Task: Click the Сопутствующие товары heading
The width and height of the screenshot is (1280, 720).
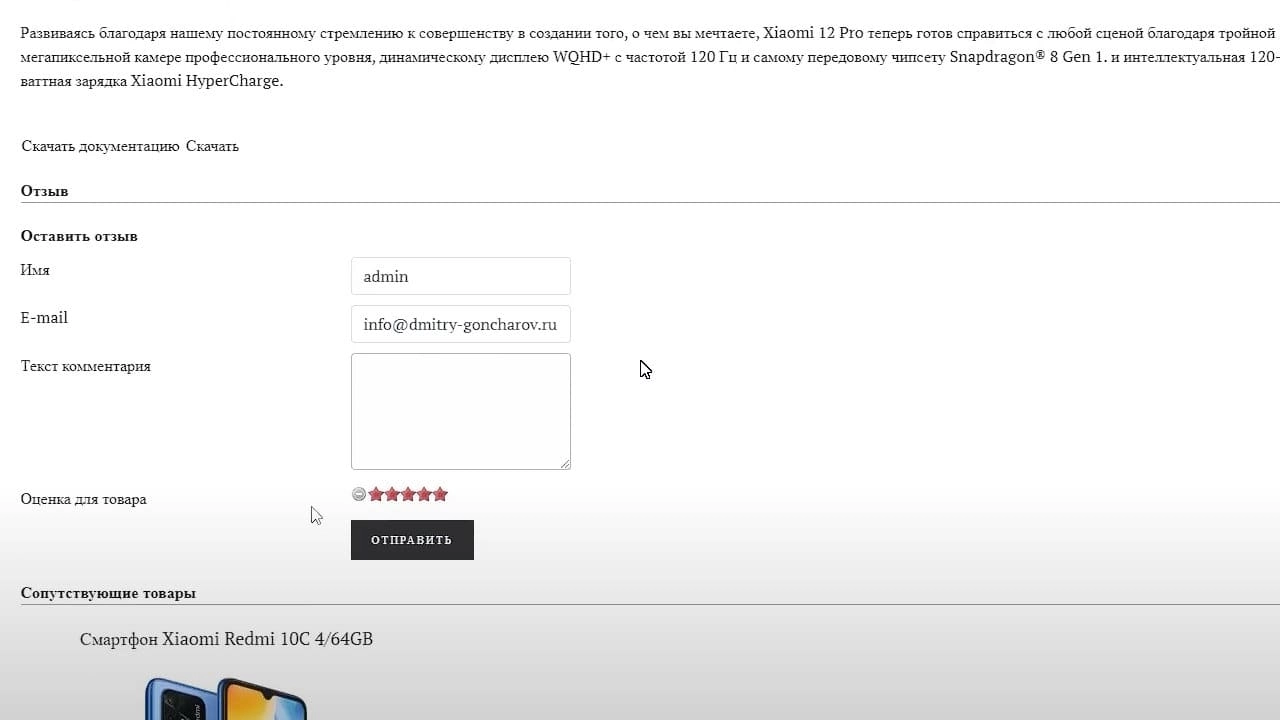Action: (108, 593)
